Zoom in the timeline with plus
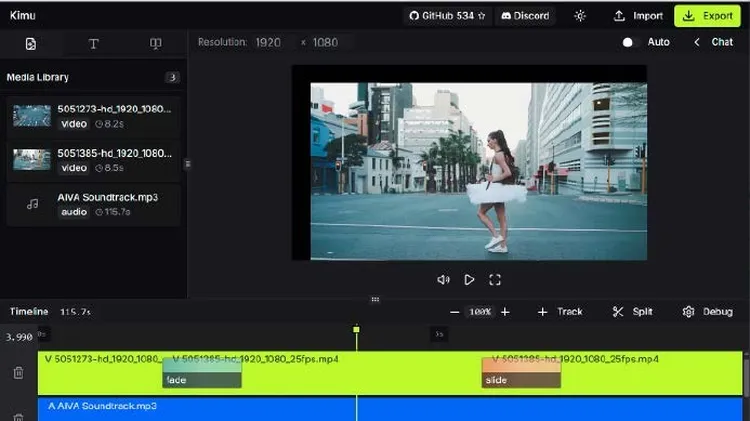Image resolution: width=750 pixels, height=421 pixels. coord(505,312)
